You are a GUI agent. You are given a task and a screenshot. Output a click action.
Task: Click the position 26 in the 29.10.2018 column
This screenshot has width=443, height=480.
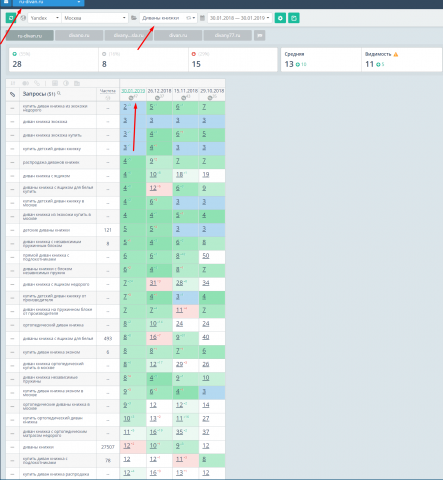(206, 364)
